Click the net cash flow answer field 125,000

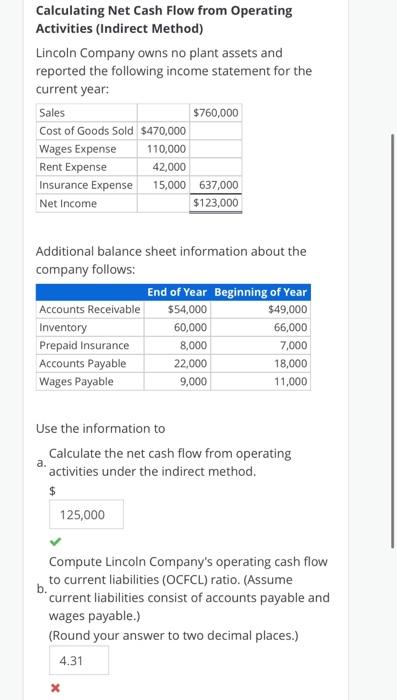pyautogui.click(x=86, y=514)
